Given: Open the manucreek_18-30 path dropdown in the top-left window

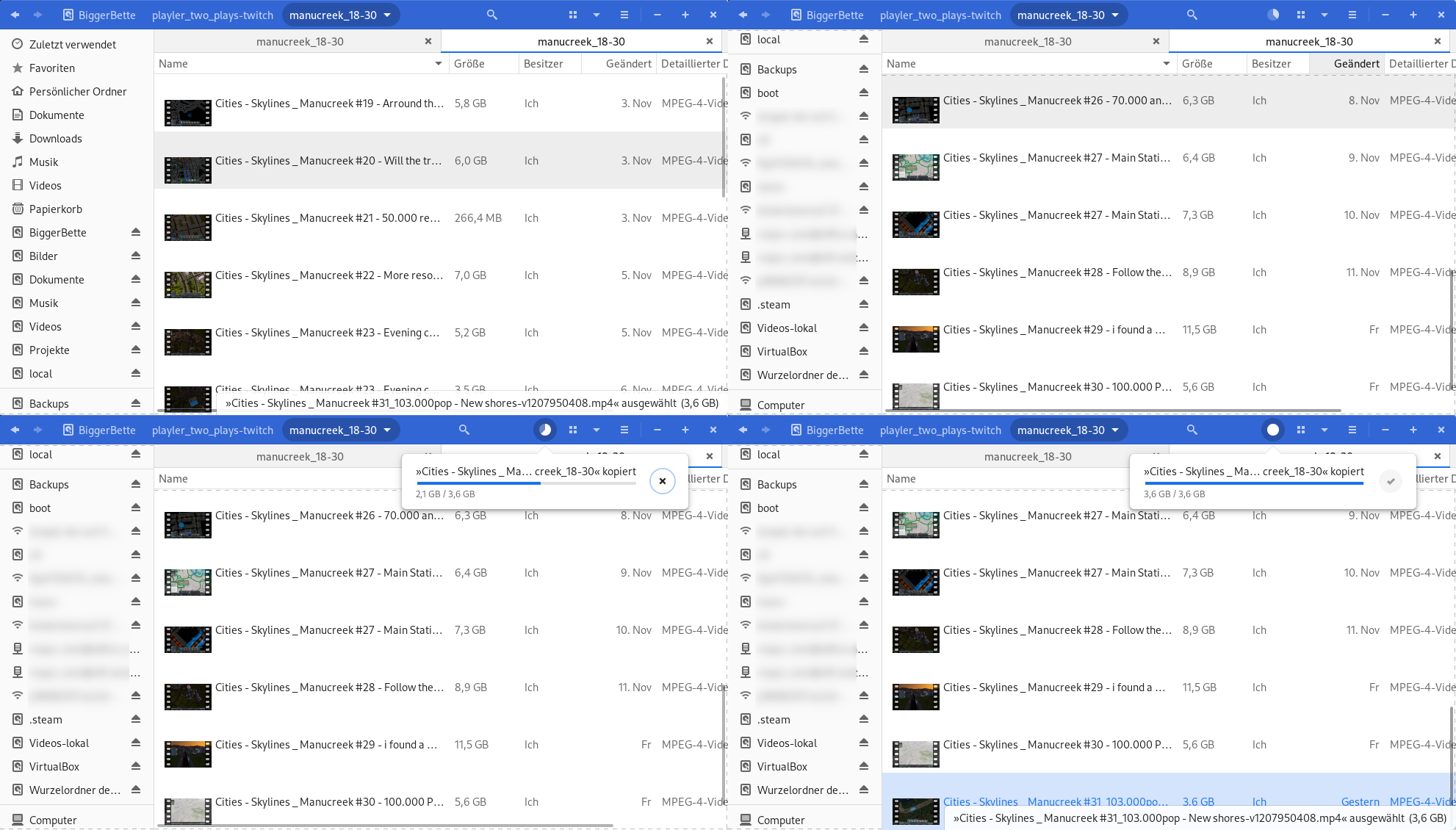Looking at the screenshot, I should click(x=341, y=15).
